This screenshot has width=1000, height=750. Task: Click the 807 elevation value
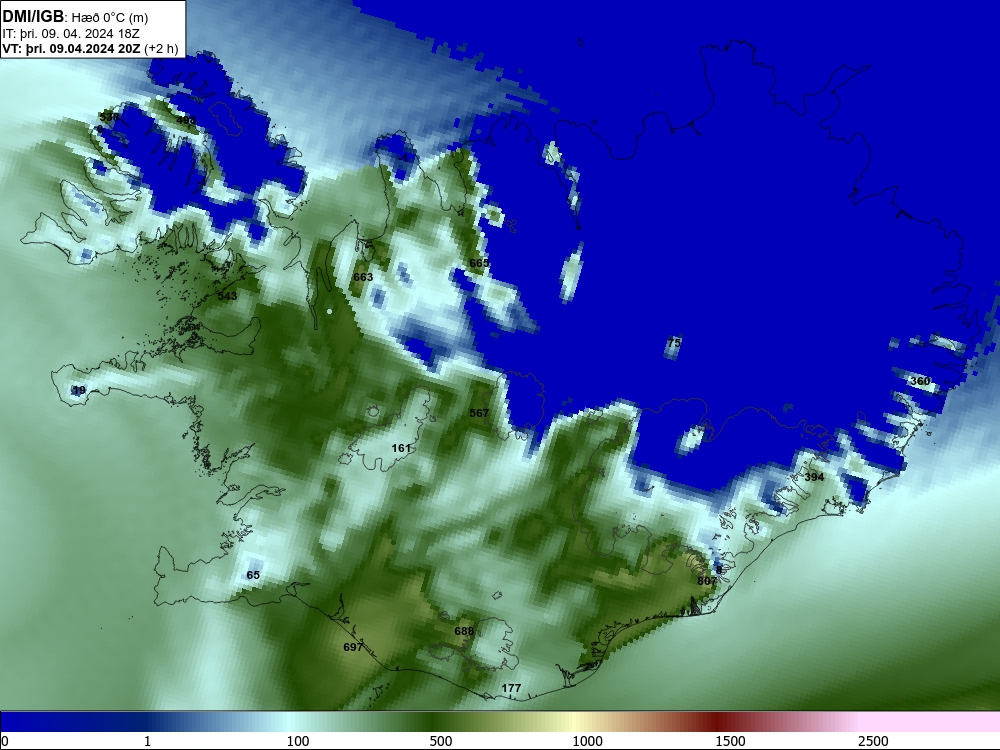(707, 581)
